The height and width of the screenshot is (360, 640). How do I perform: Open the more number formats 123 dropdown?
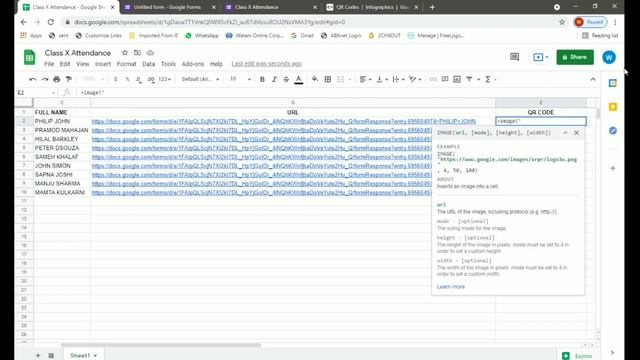click(164, 79)
